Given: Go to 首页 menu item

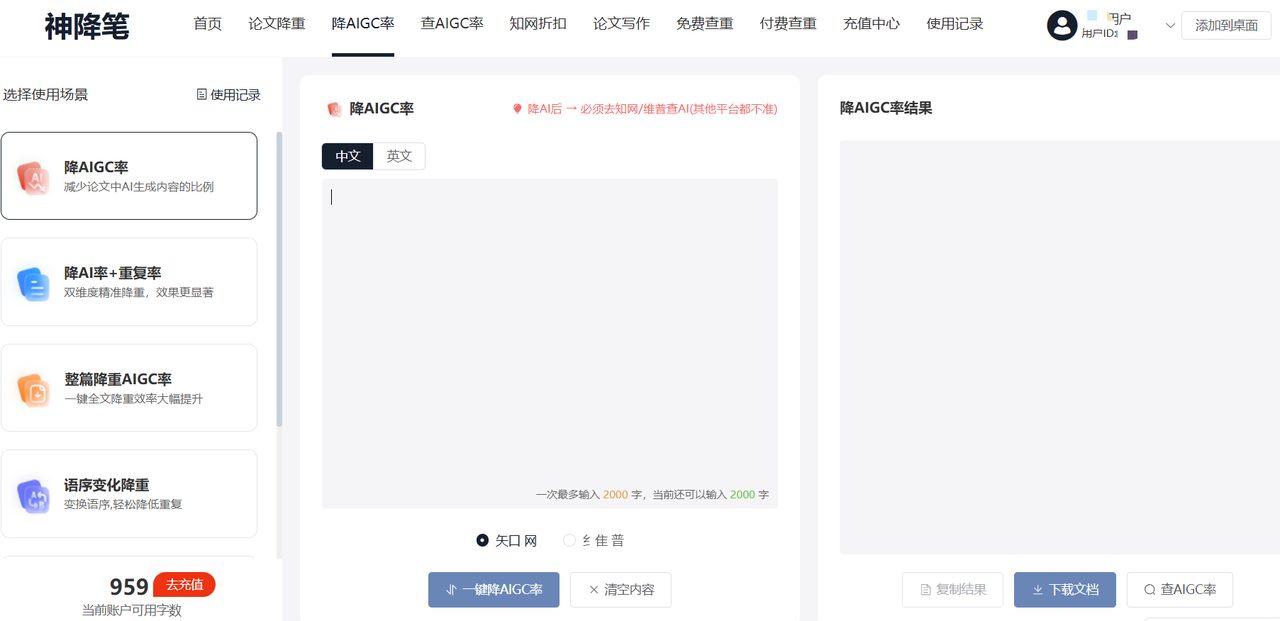Looking at the screenshot, I should 207,23.
